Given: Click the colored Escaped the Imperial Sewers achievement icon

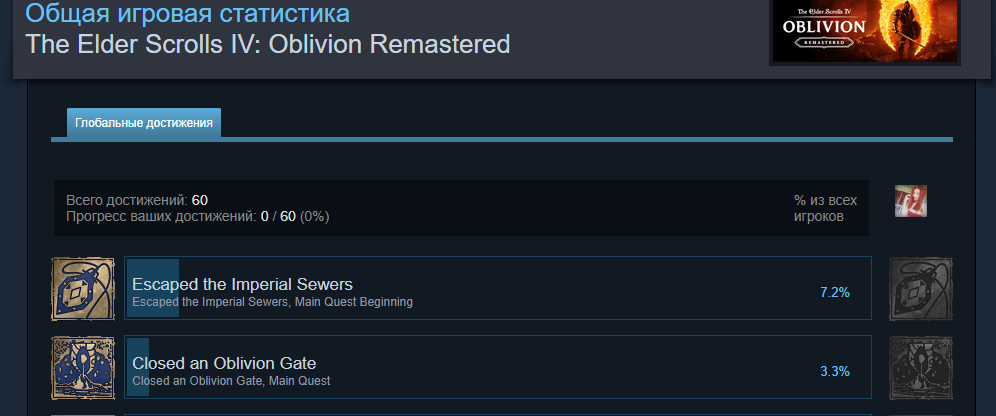Looking at the screenshot, I should [83, 289].
